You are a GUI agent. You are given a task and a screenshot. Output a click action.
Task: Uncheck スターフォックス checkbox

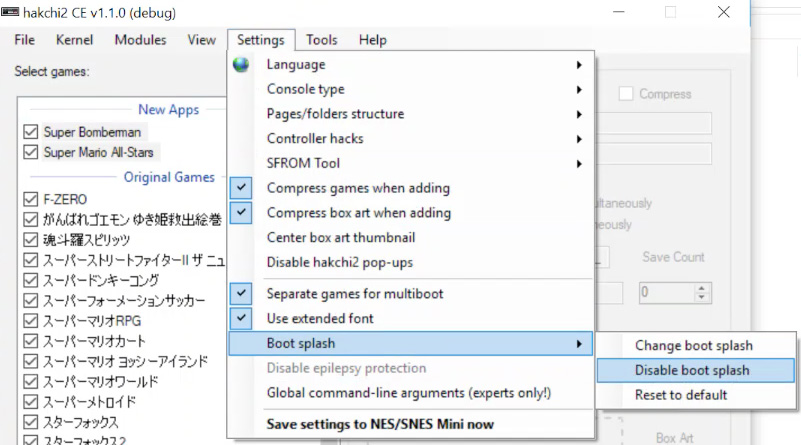click(31, 422)
